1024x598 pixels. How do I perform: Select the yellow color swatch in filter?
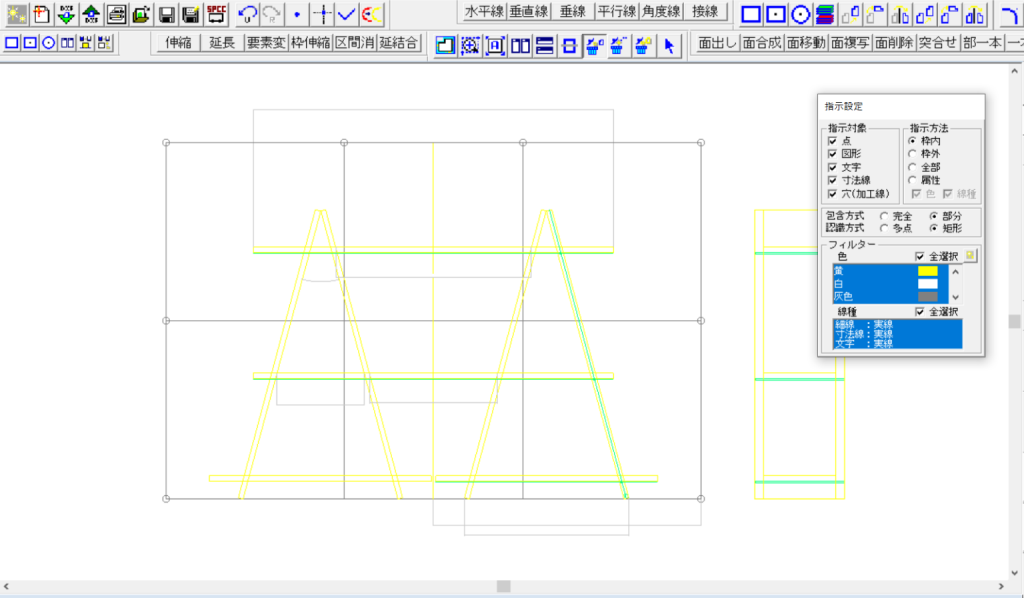pos(927,271)
